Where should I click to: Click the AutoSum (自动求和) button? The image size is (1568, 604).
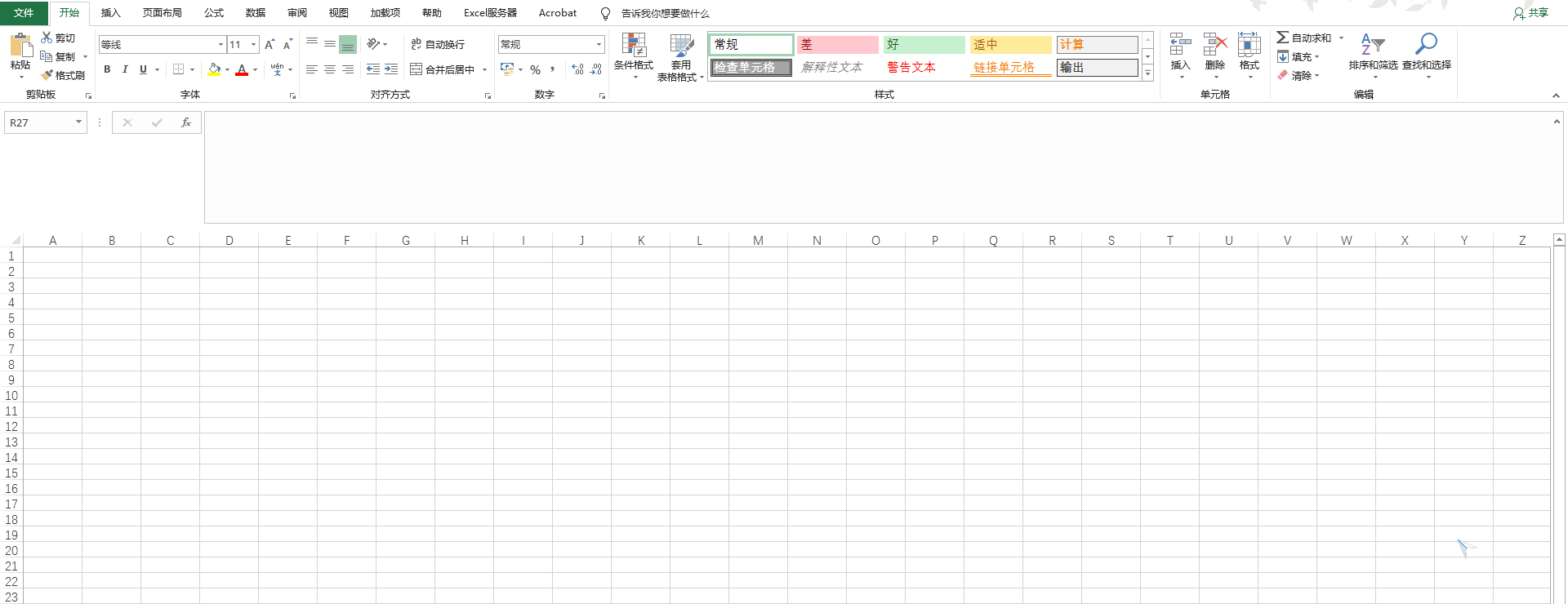tap(1304, 38)
